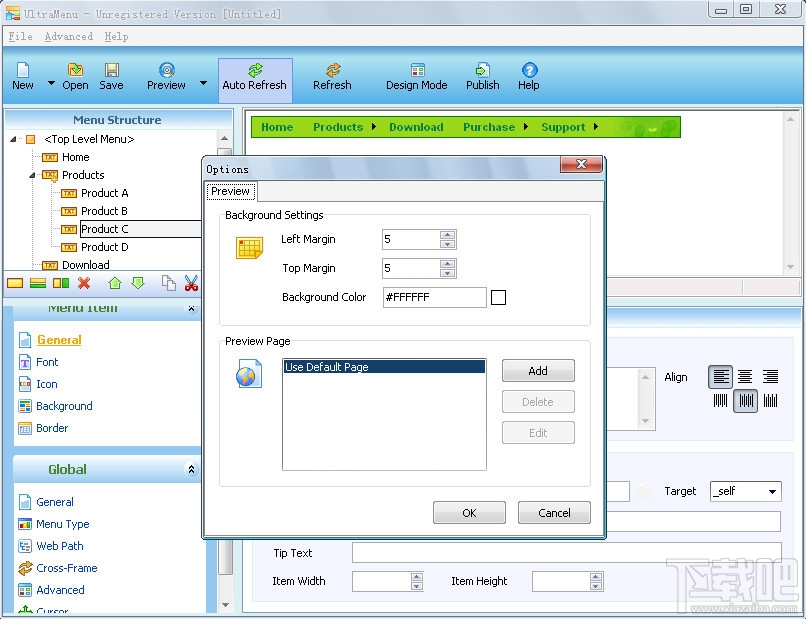The image size is (806, 619).
Task: Copy the menu item using duplicate pages icon
Action: pos(170,283)
